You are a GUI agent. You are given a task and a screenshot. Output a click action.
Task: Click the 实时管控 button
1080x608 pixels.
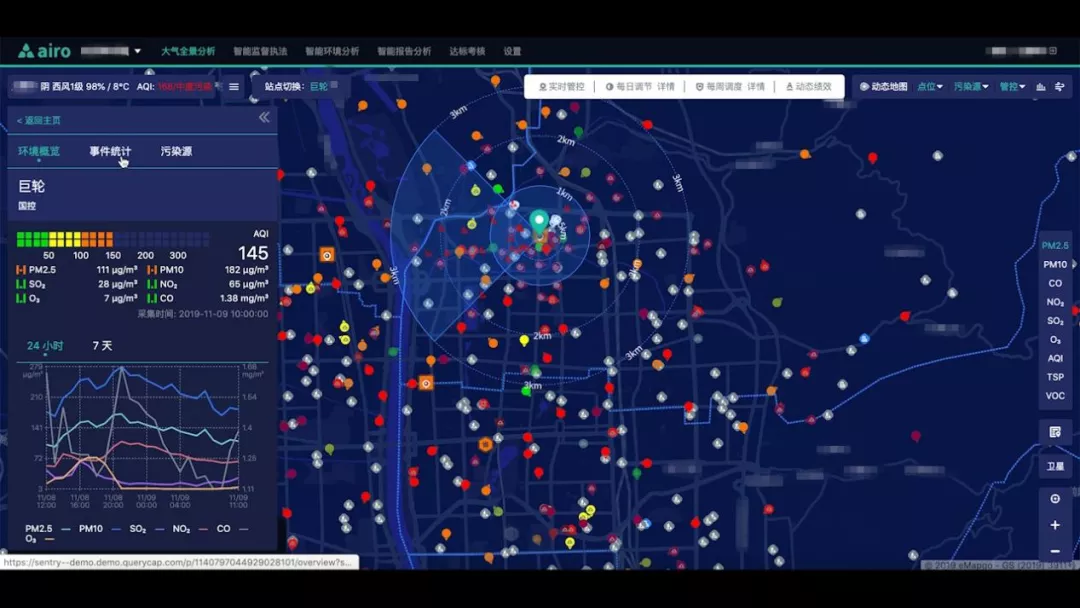(561, 87)
